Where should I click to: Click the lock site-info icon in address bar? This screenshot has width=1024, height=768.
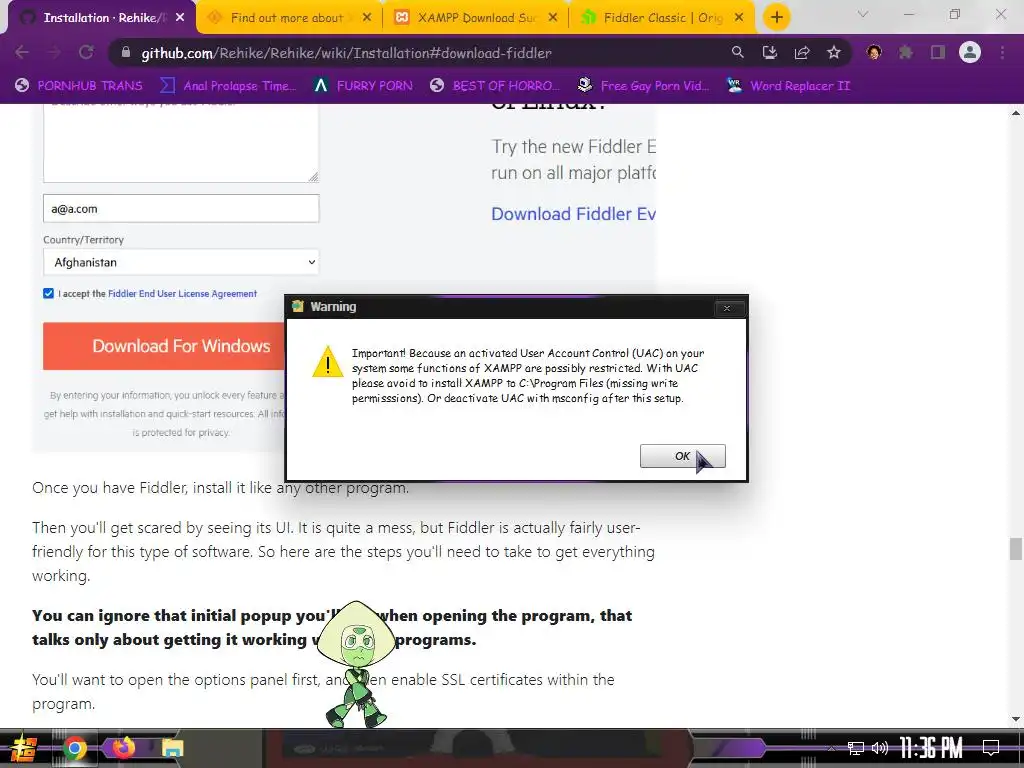(126, 52)
